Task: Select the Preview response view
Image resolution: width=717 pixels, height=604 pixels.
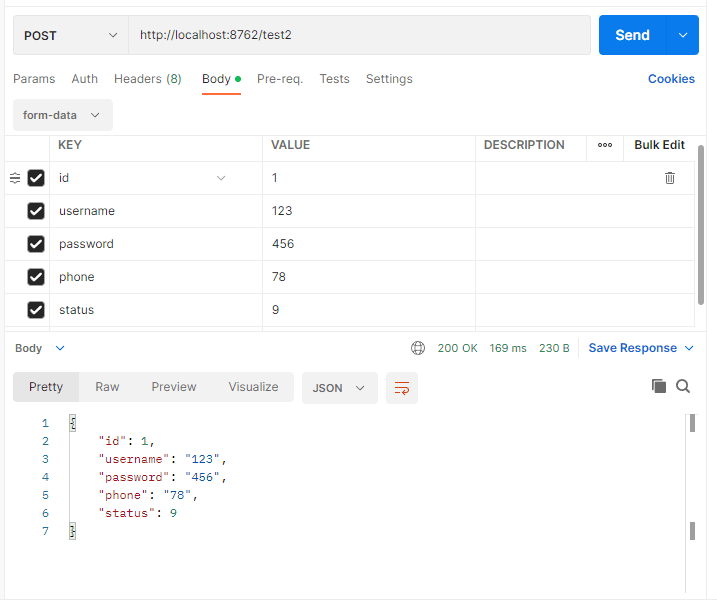Action: coord(174,387)
